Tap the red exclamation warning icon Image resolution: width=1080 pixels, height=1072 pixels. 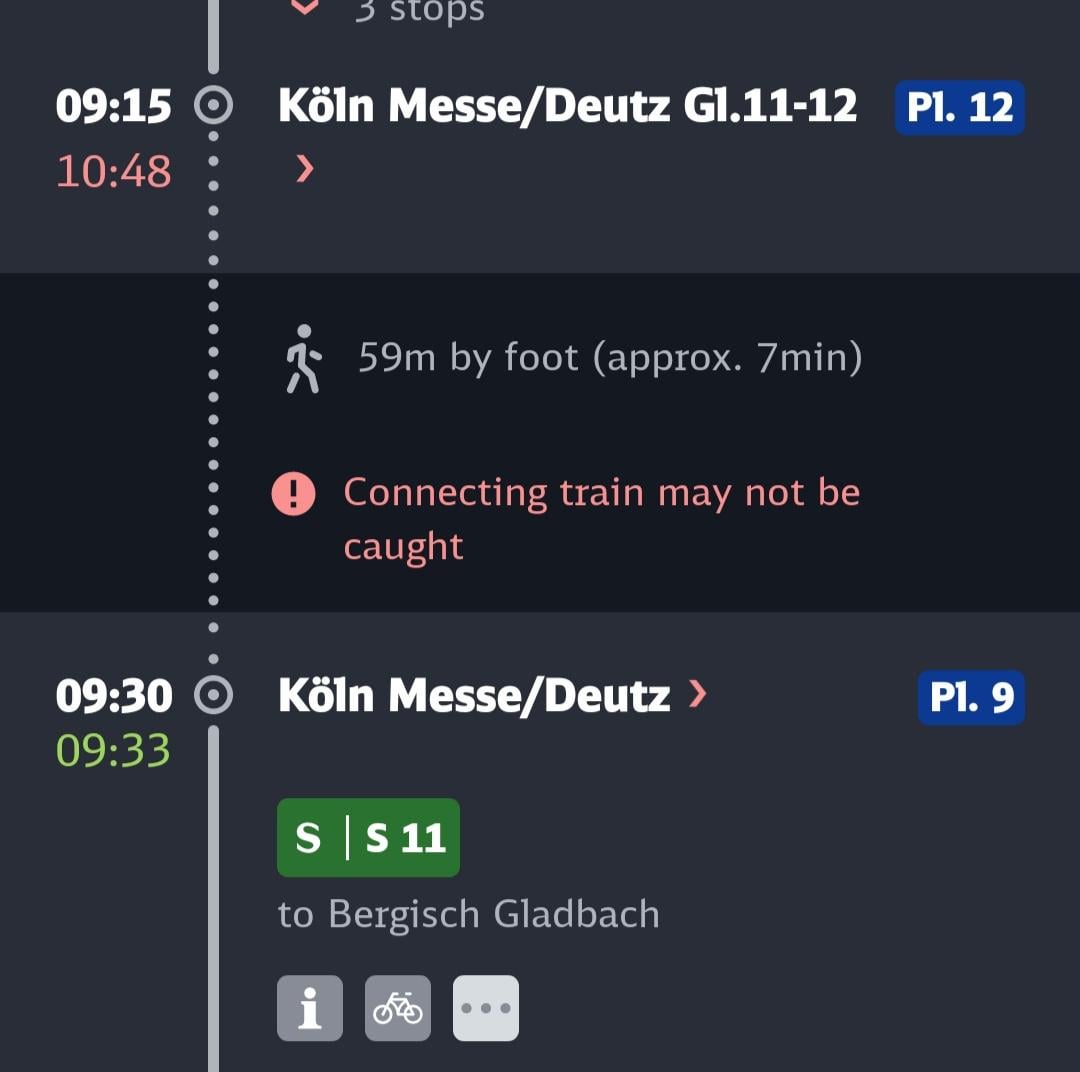[294, 493]
